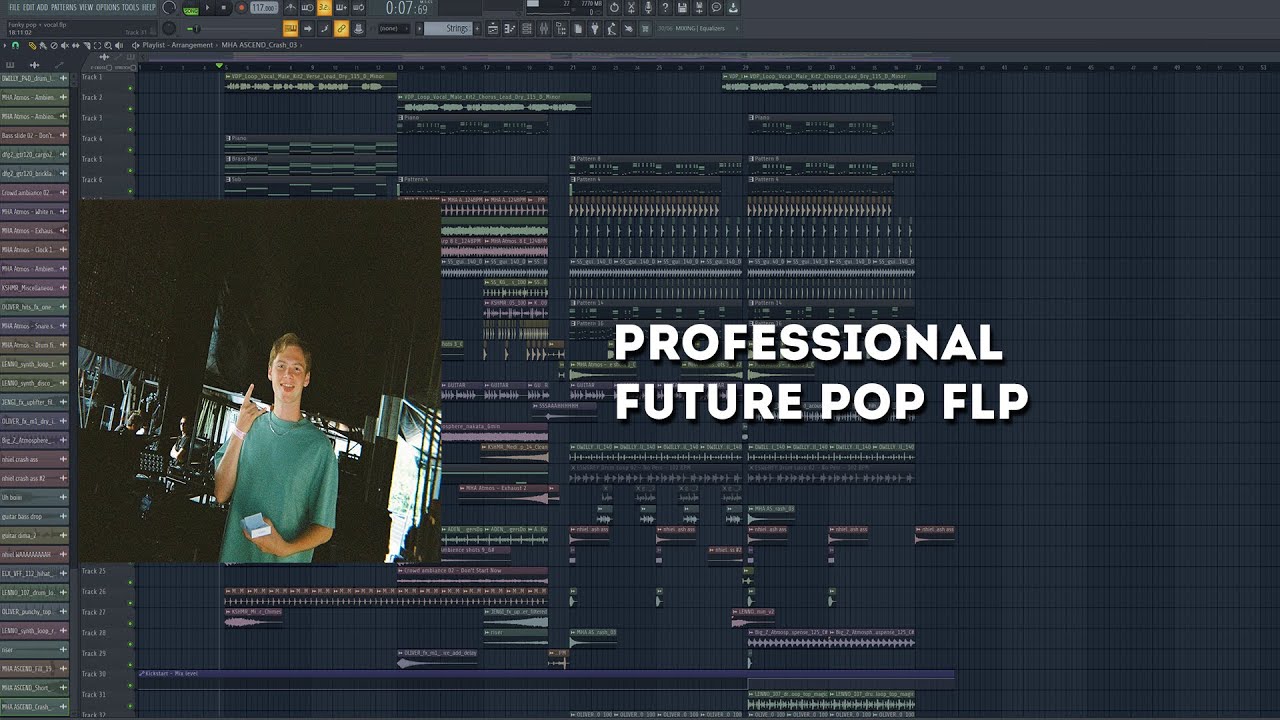Screen dimensions: 1280x720
Task: Open the Playlist window icon
Action: [493, 28]
